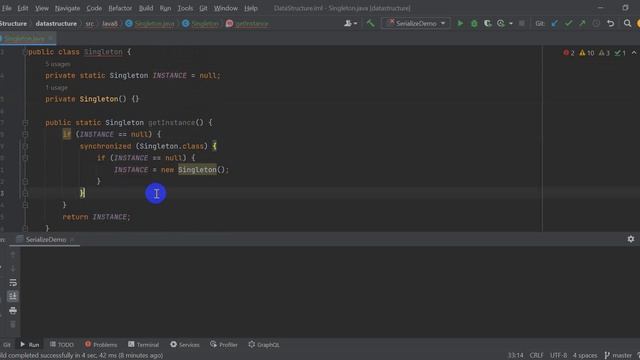Click the Print icon in Run panel
This screenshot has height=360, width=640.
click(13, 311)
